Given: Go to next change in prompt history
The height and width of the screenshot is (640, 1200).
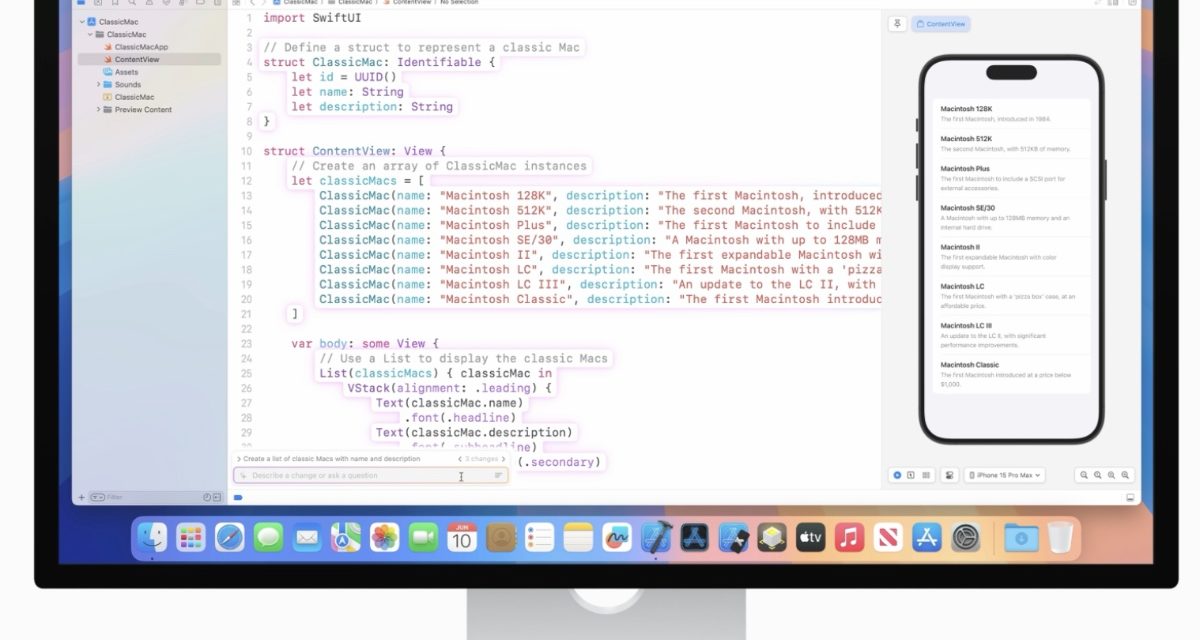Looking at the screenshot, I should point(503,459).
